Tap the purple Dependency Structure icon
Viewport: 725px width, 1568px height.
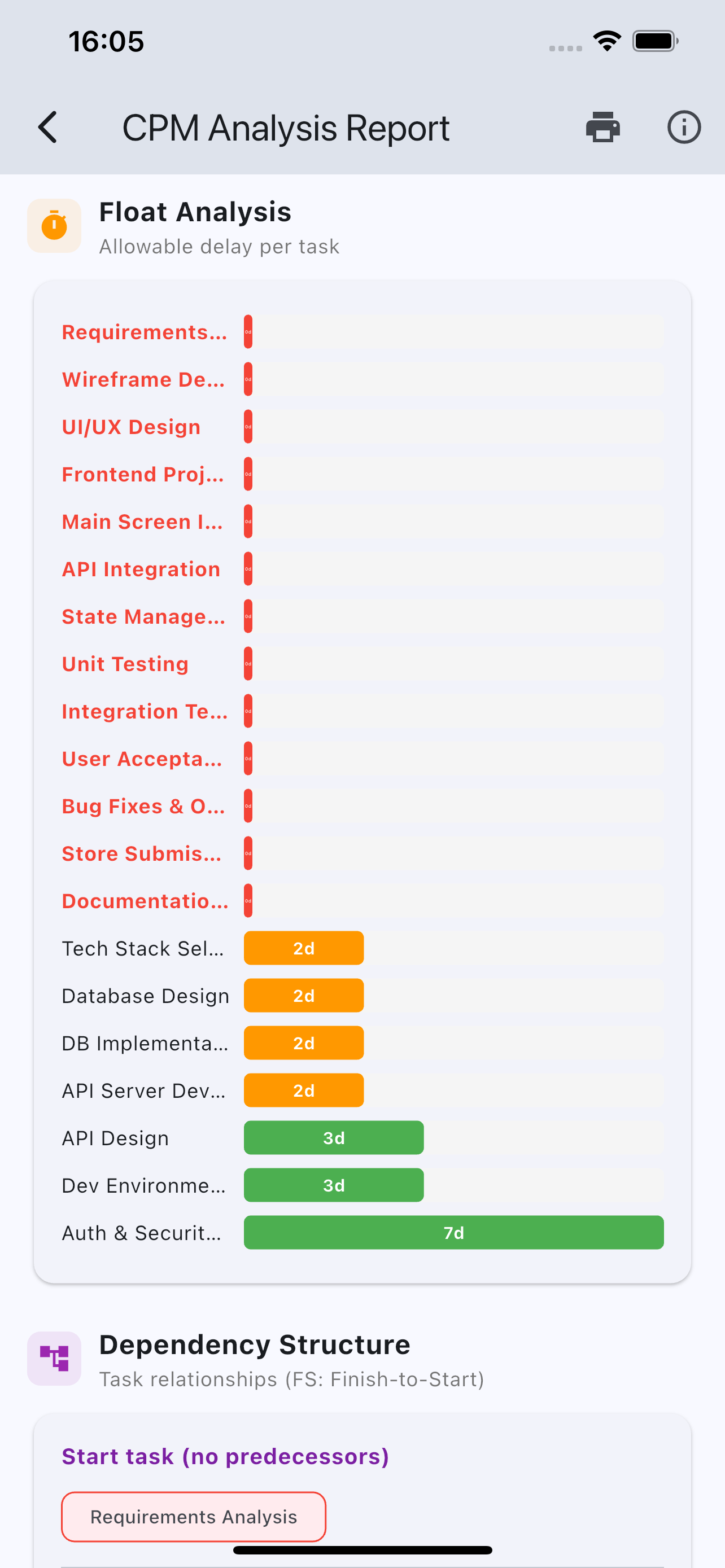(54, 1358)
